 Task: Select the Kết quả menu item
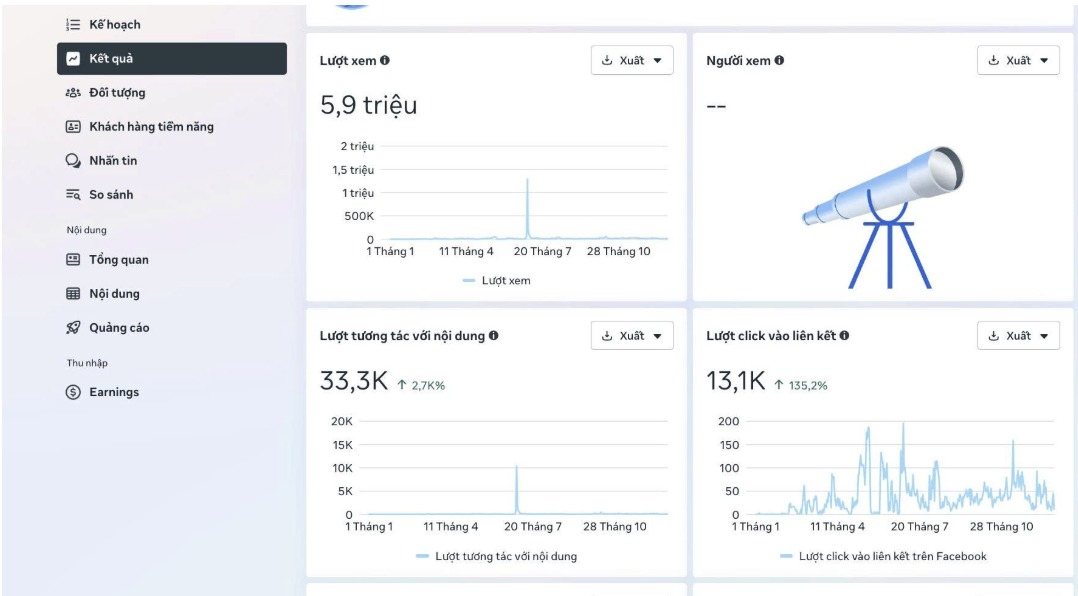pos(172,58)
